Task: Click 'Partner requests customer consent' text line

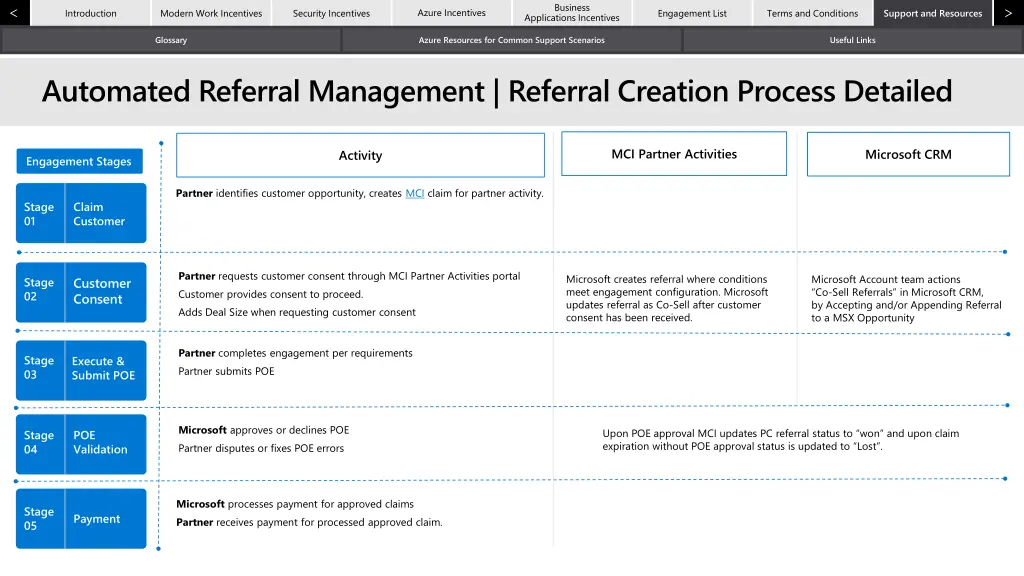Action: pyautogui.click(x=349, y=276)
